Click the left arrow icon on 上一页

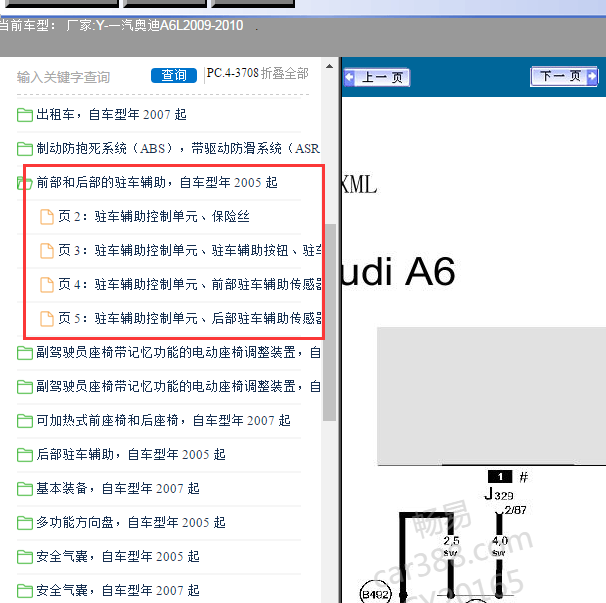point(349,77)
